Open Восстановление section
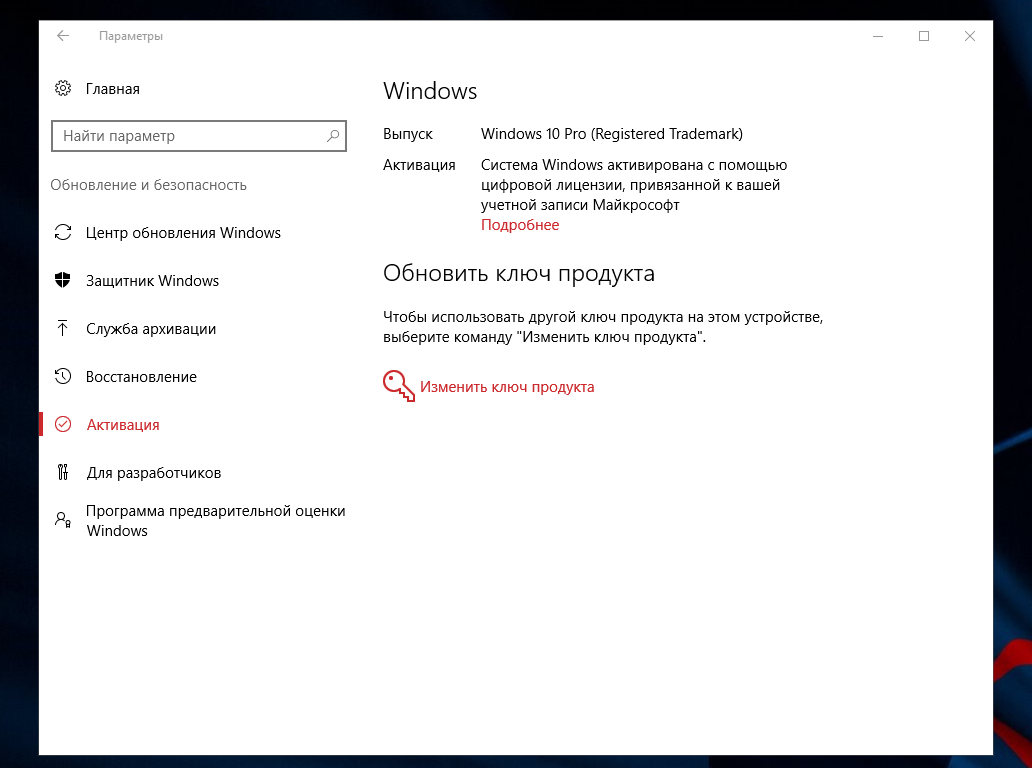This screenshot has width=1032, height=768. coord(141,377)
